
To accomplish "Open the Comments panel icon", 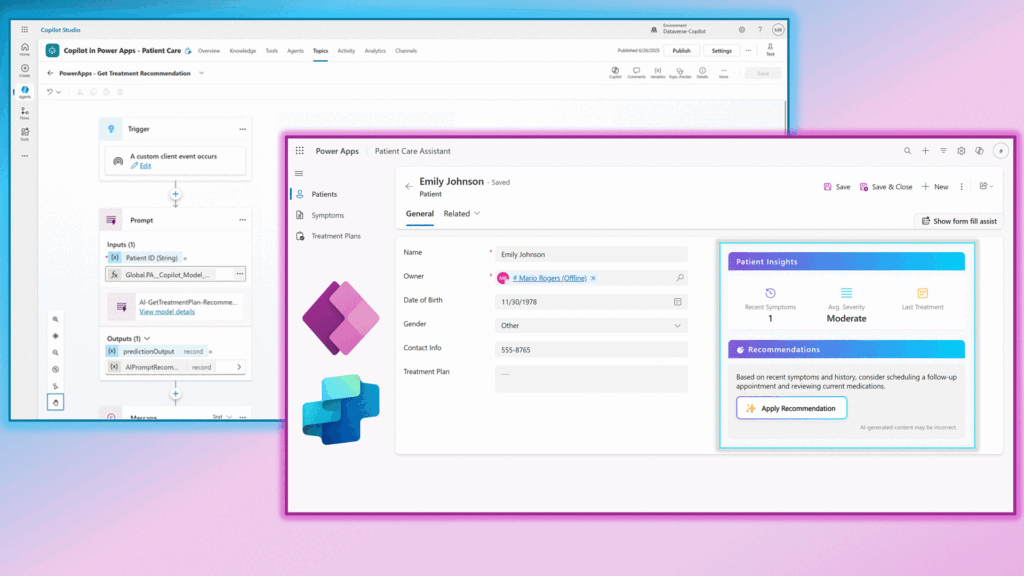I will (x=636, y=72).
